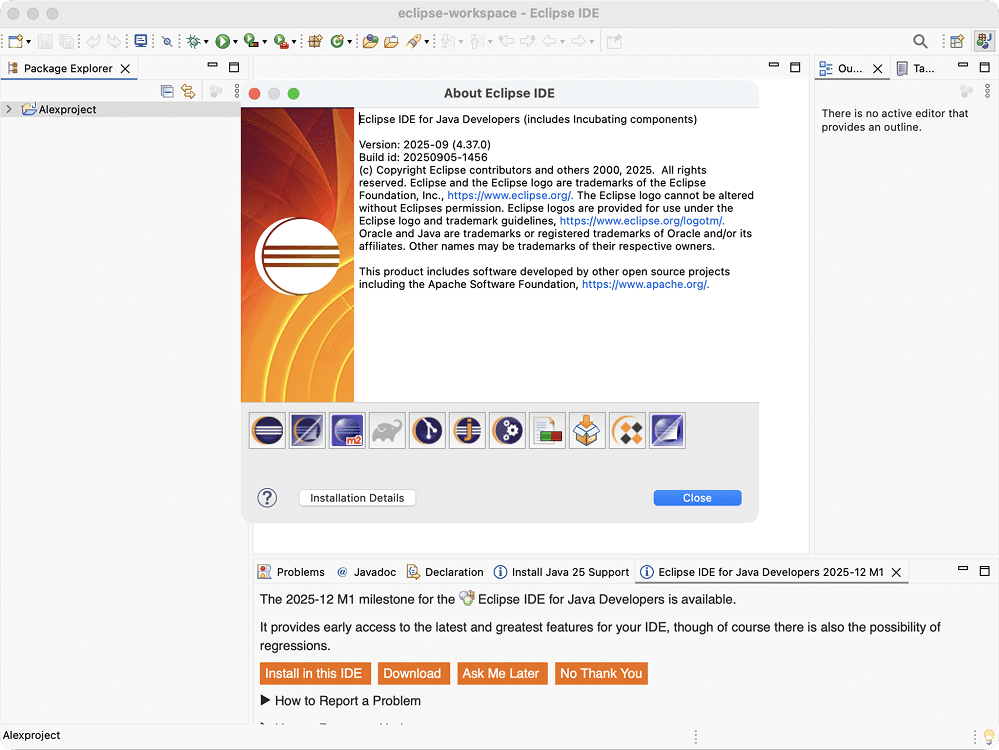Click the Open Perspective icon

tap(957, 41)
